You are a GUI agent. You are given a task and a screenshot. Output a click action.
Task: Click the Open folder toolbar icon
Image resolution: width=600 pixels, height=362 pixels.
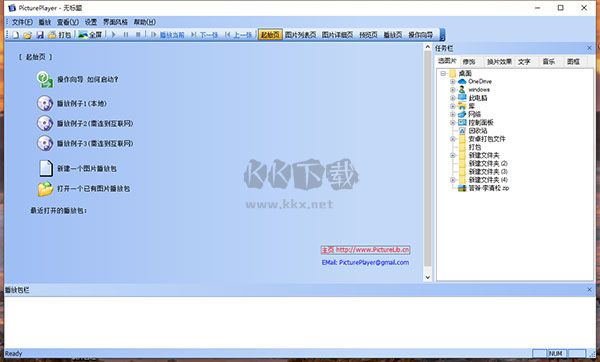(27, 35)
